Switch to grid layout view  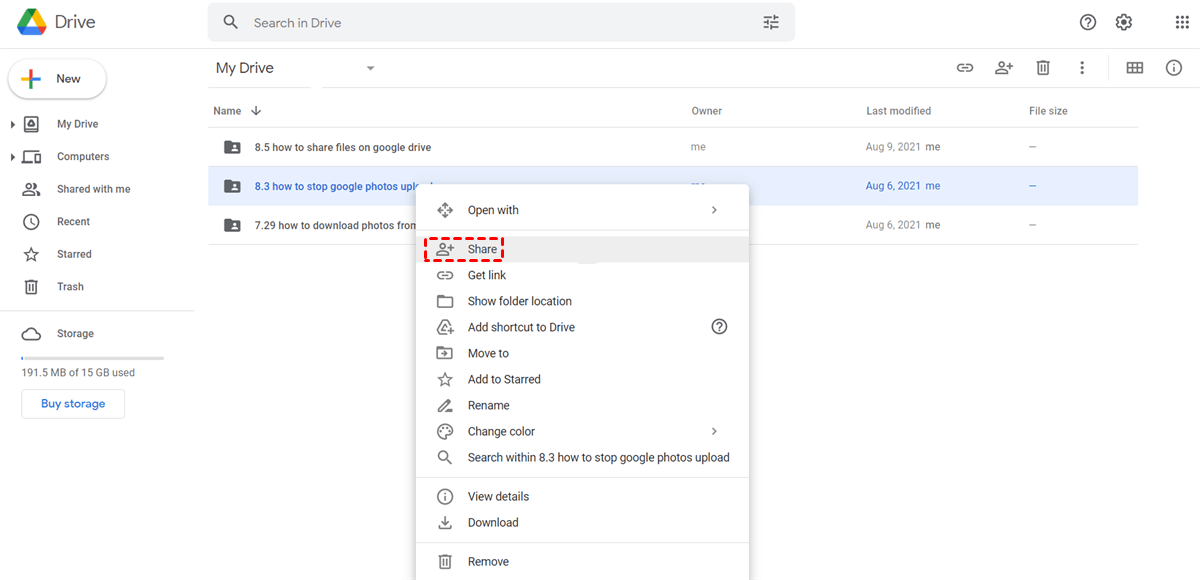click(x=1135, y=68)
